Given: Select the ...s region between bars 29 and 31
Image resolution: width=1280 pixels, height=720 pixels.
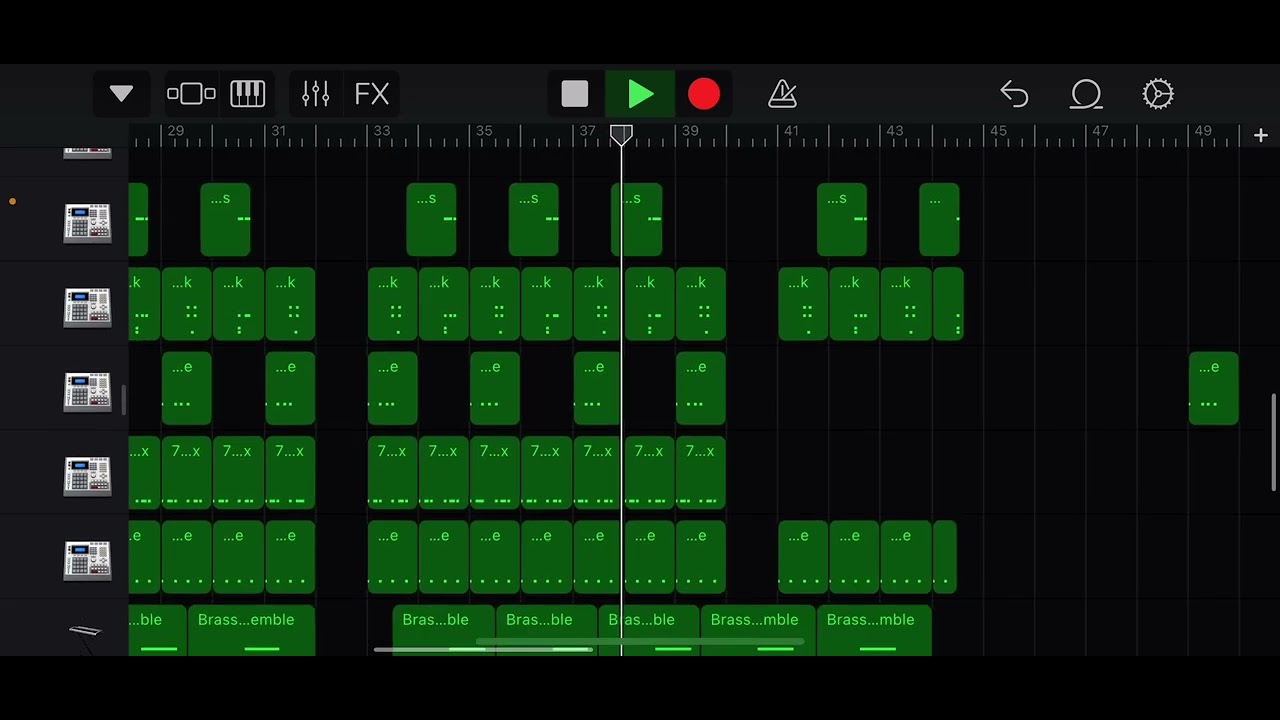Looking at the screenshot, I should [225, 219].
